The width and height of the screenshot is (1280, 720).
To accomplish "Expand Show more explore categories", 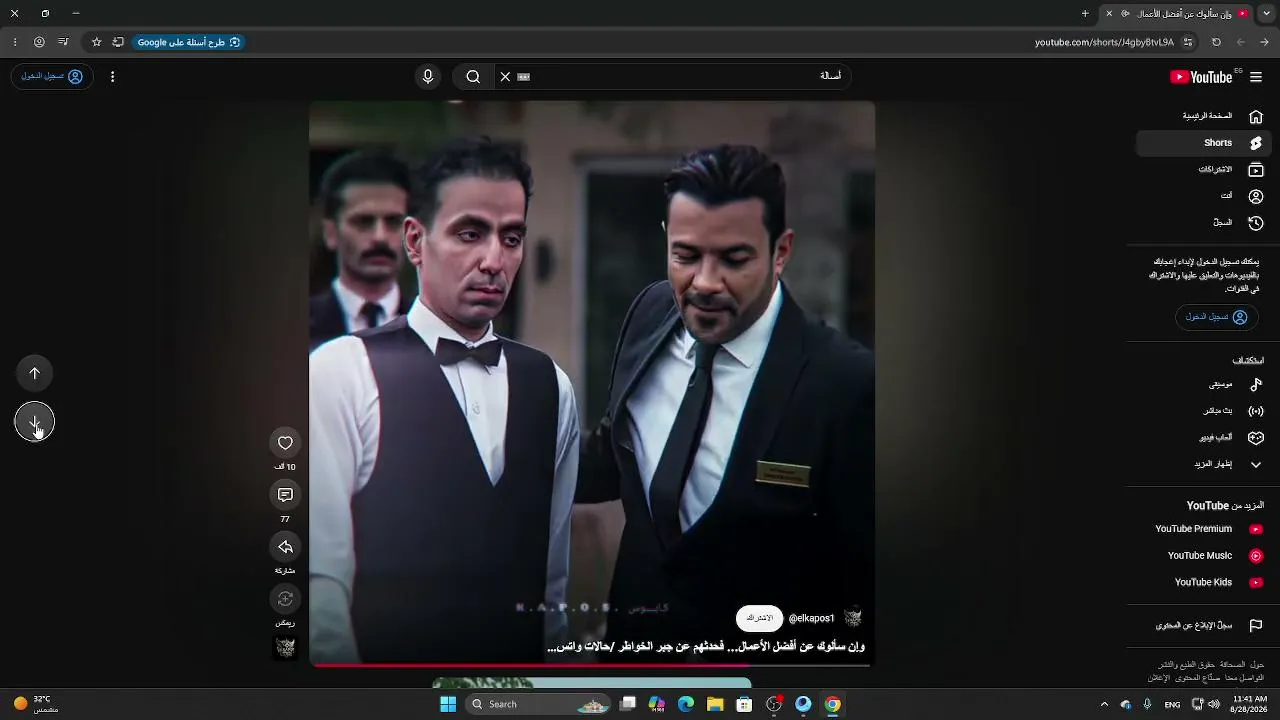I will coord(1203,464).
